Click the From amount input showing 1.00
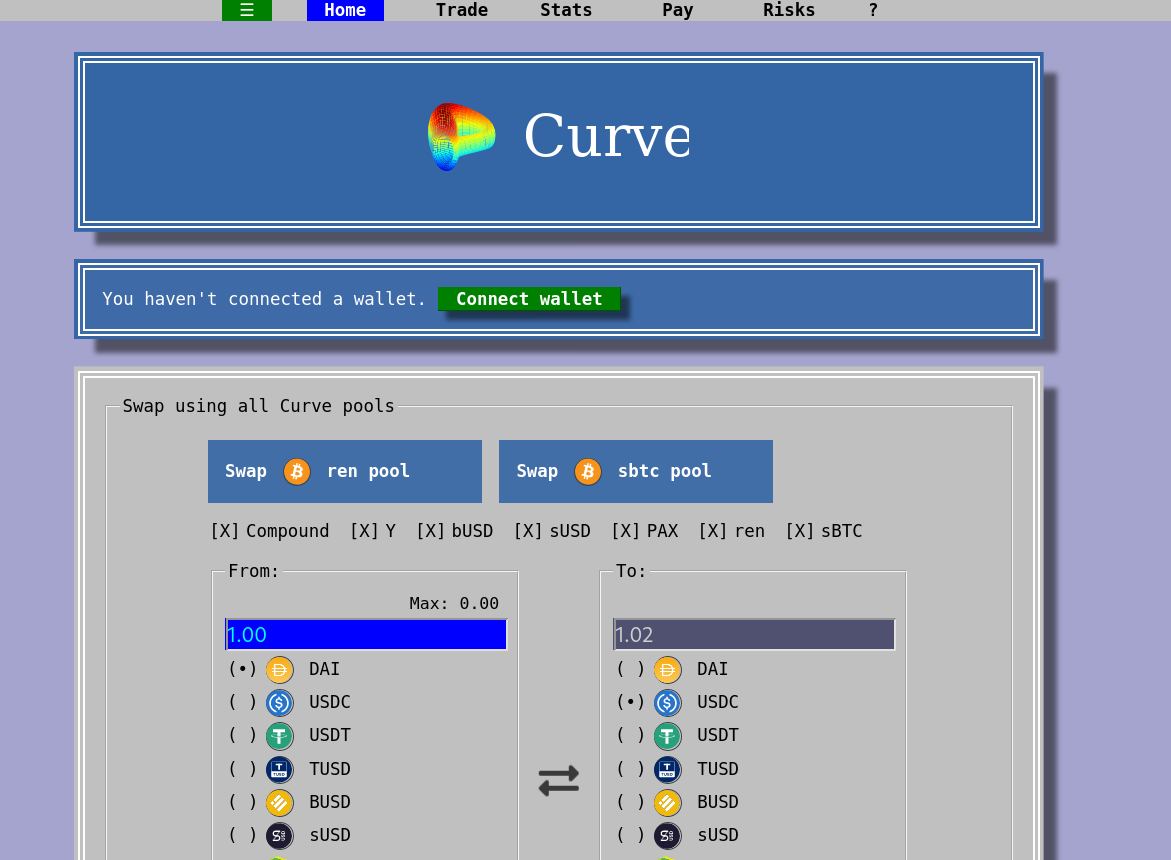The width and height of the screenshot is (1171, 860). click(366, 635)
